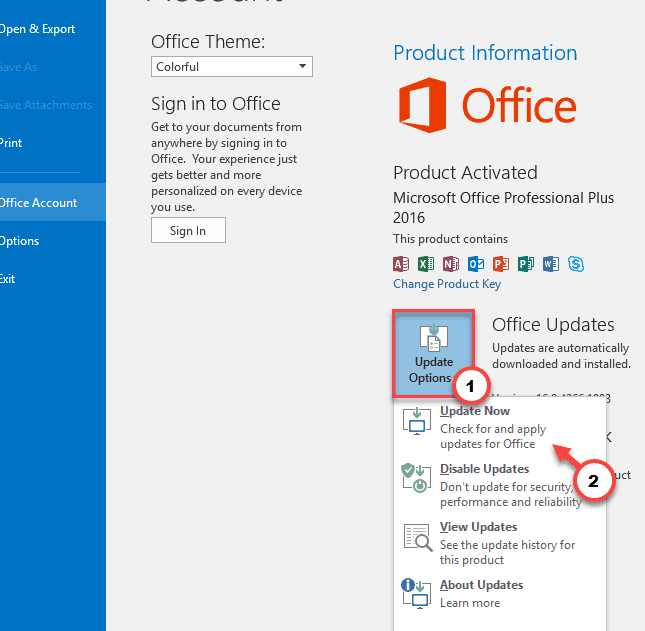Image resolution: width=645 pixels, height=631 pixels.
Task: Click the Office logo image
Action: [x=487, y=105]
